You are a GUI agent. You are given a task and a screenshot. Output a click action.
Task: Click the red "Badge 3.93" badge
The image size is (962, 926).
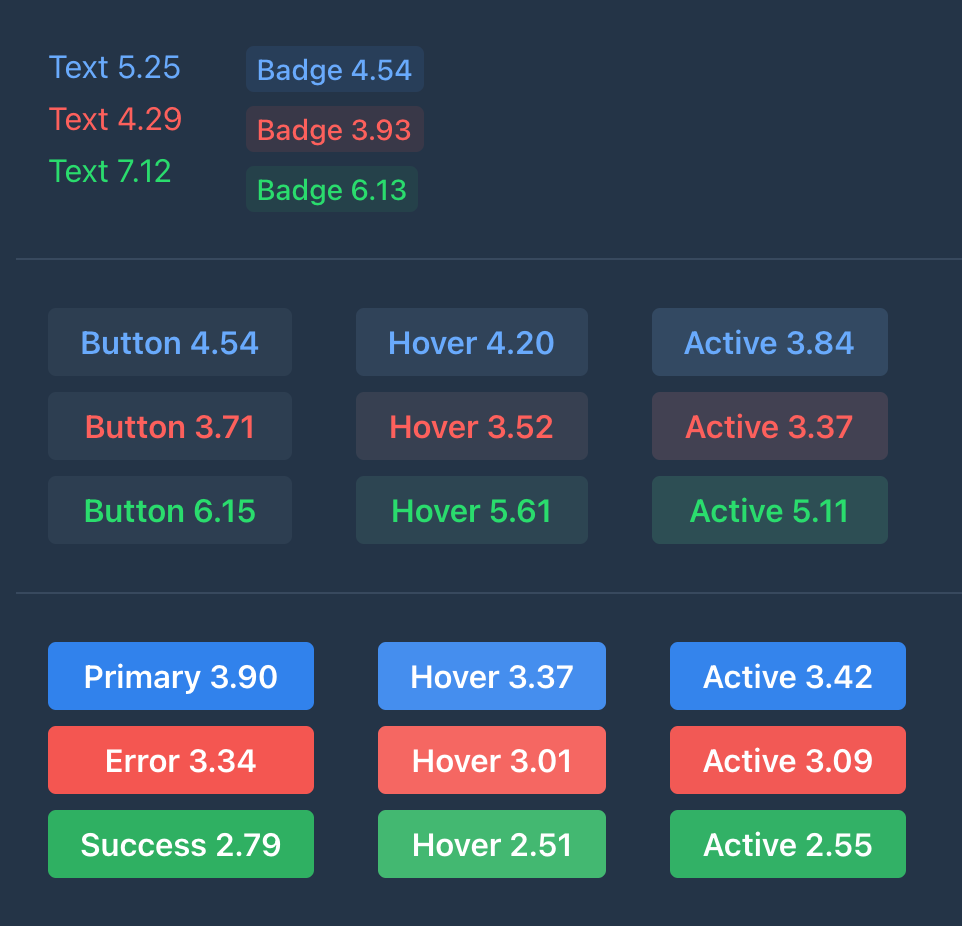[334, 129]
